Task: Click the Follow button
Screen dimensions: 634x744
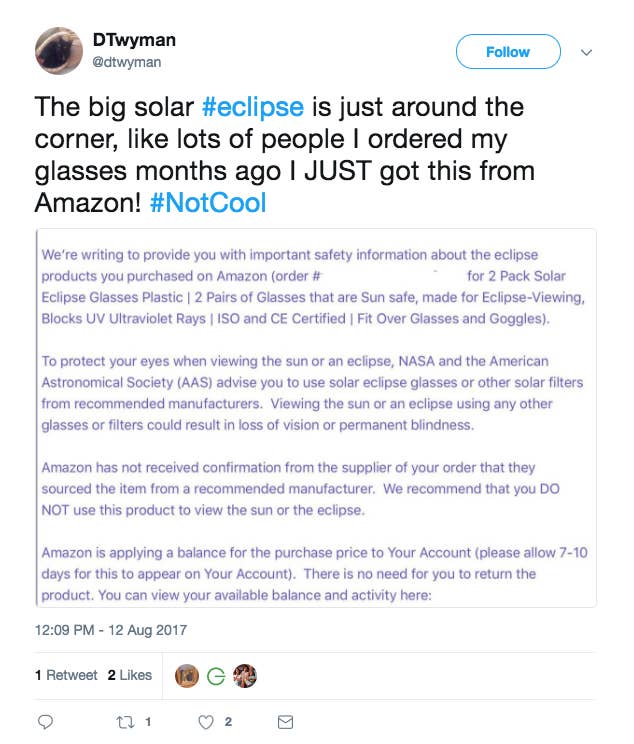Action: pyautogui.click(x=508, y=51)
